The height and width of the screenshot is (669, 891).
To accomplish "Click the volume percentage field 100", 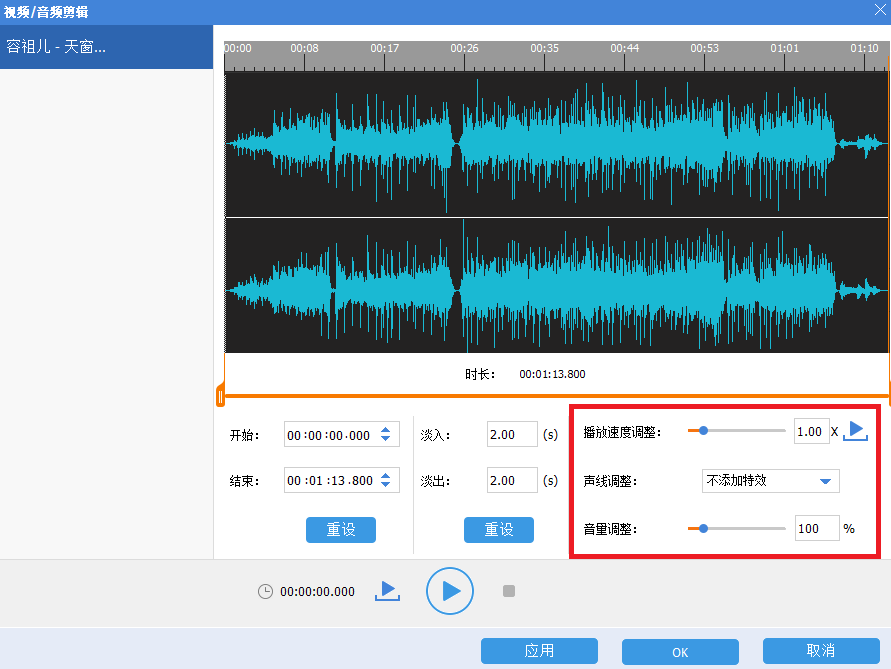I will tap(817, 529).
